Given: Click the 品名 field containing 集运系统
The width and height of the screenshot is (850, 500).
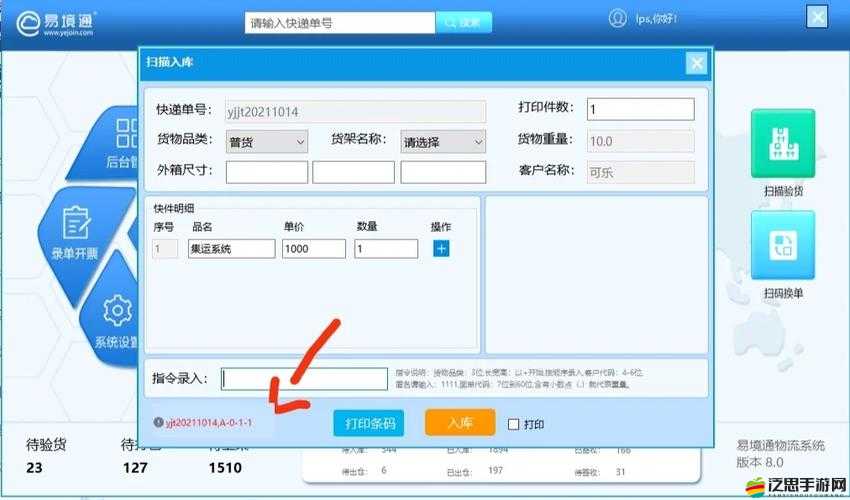Looking at the screenshot, I should (231, 249).
